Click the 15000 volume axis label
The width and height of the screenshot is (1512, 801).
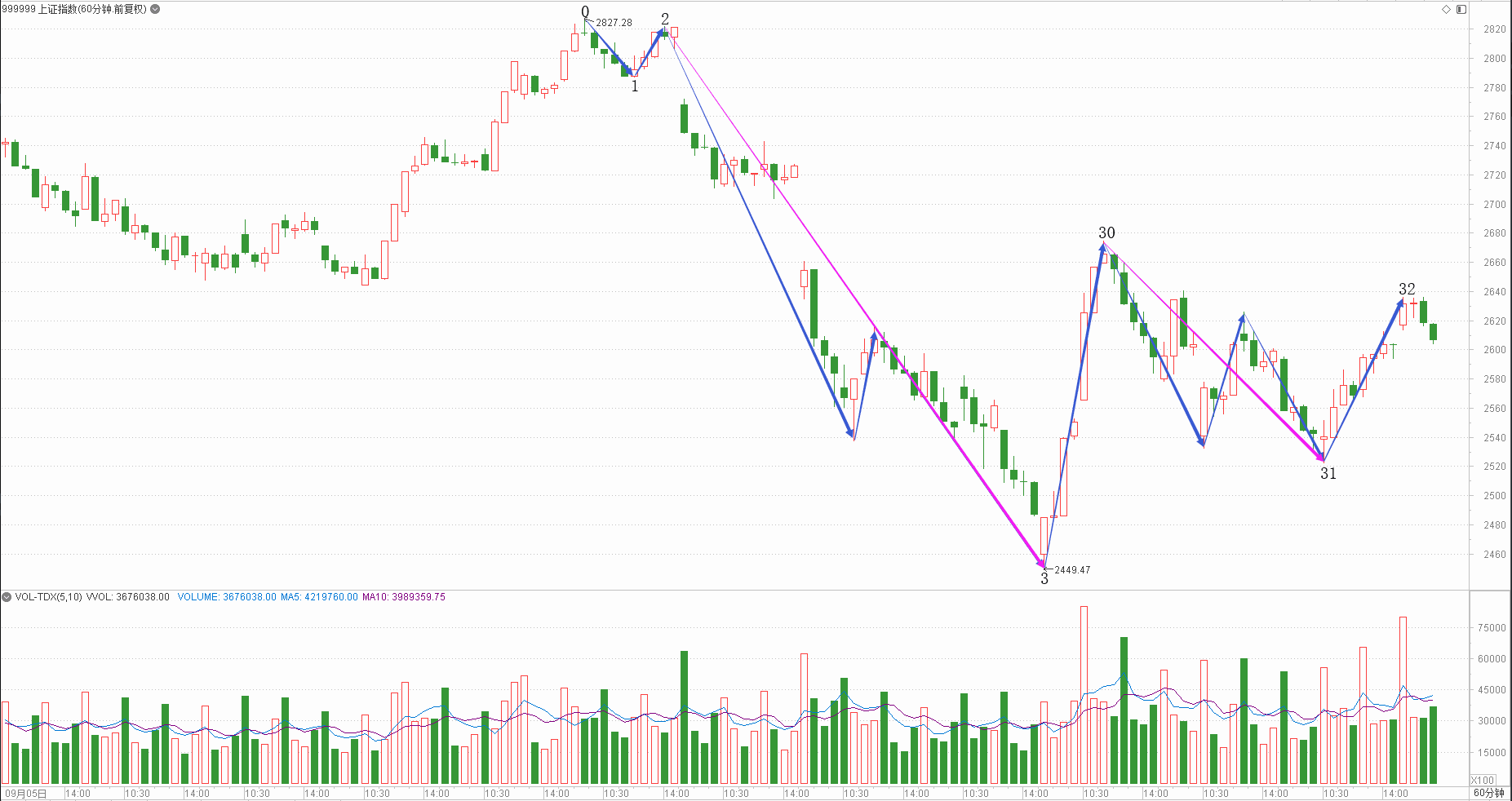click(1492, 753)
